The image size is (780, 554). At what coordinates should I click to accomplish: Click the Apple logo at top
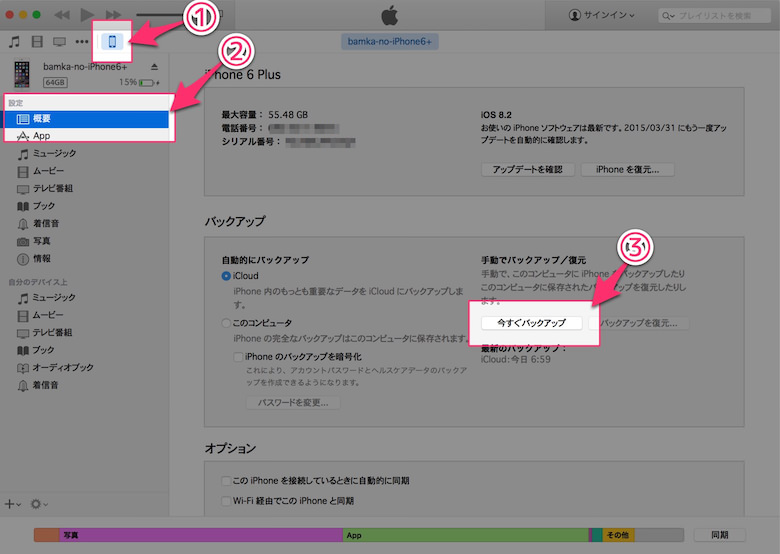[390, 15]
